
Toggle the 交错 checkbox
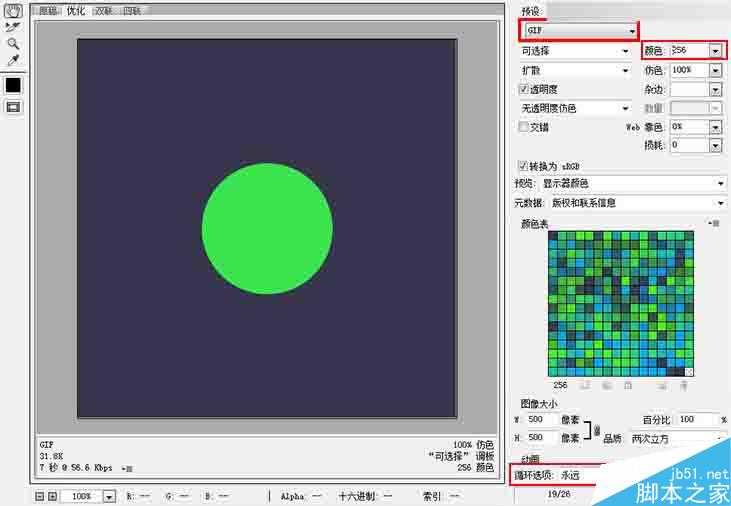coord(524,126)
